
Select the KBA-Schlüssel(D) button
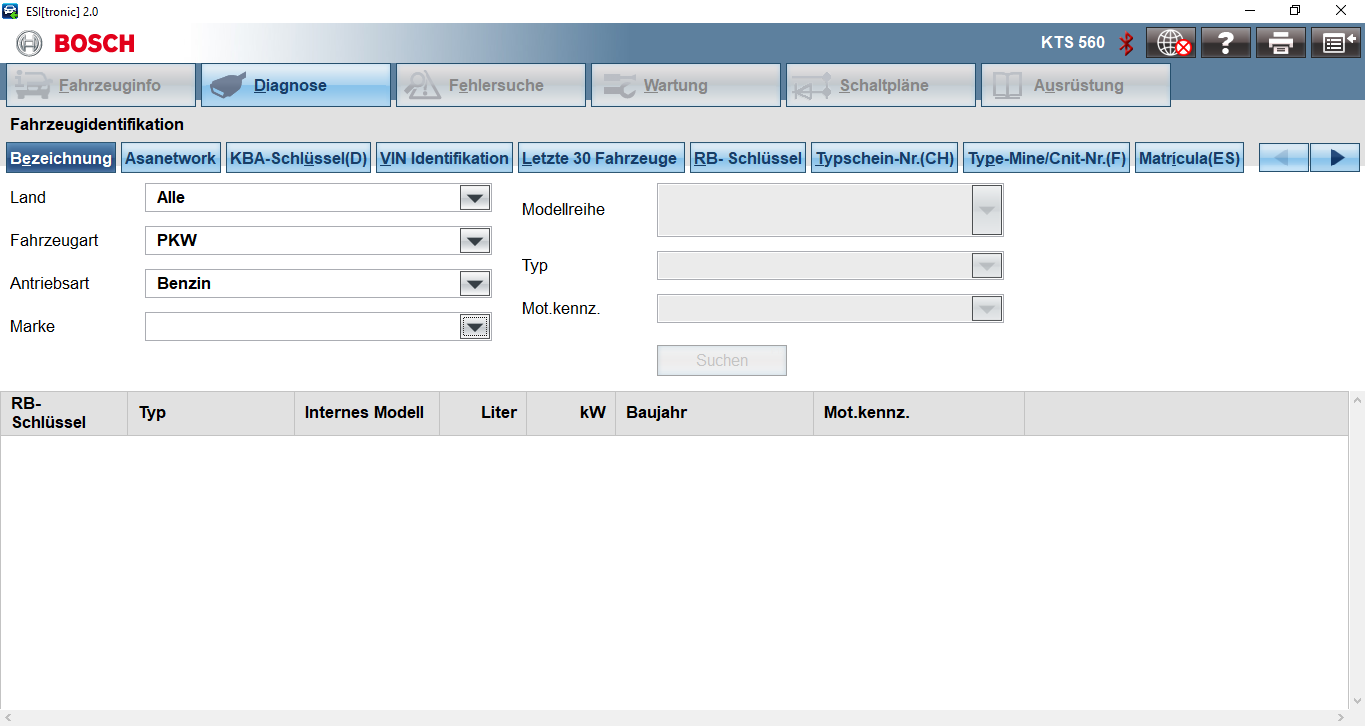(299, 158)
